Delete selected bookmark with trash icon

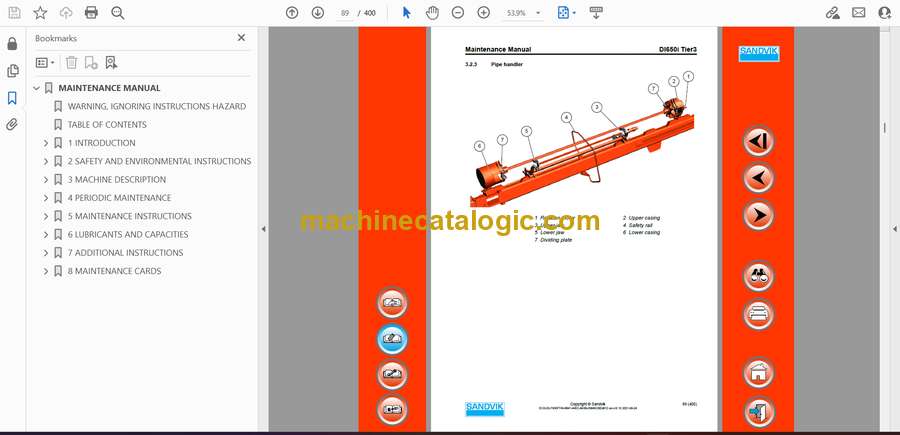point(71,63)
